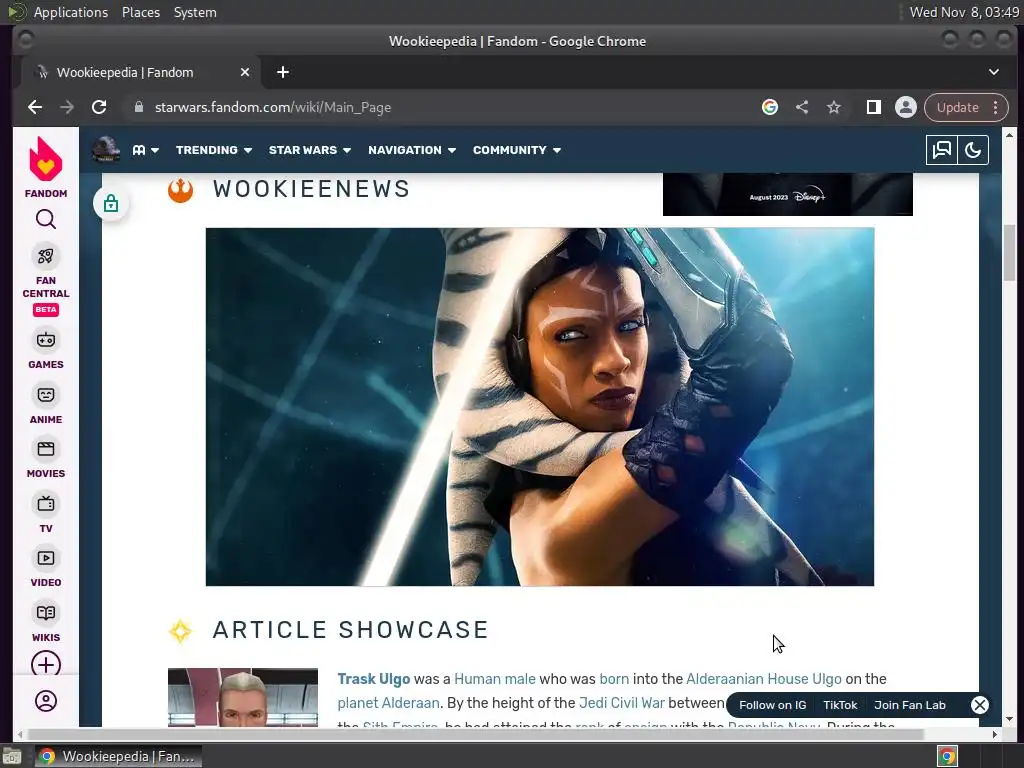
Task: Click the Wookieepedia taskbar window button
Action: point(118,756)
